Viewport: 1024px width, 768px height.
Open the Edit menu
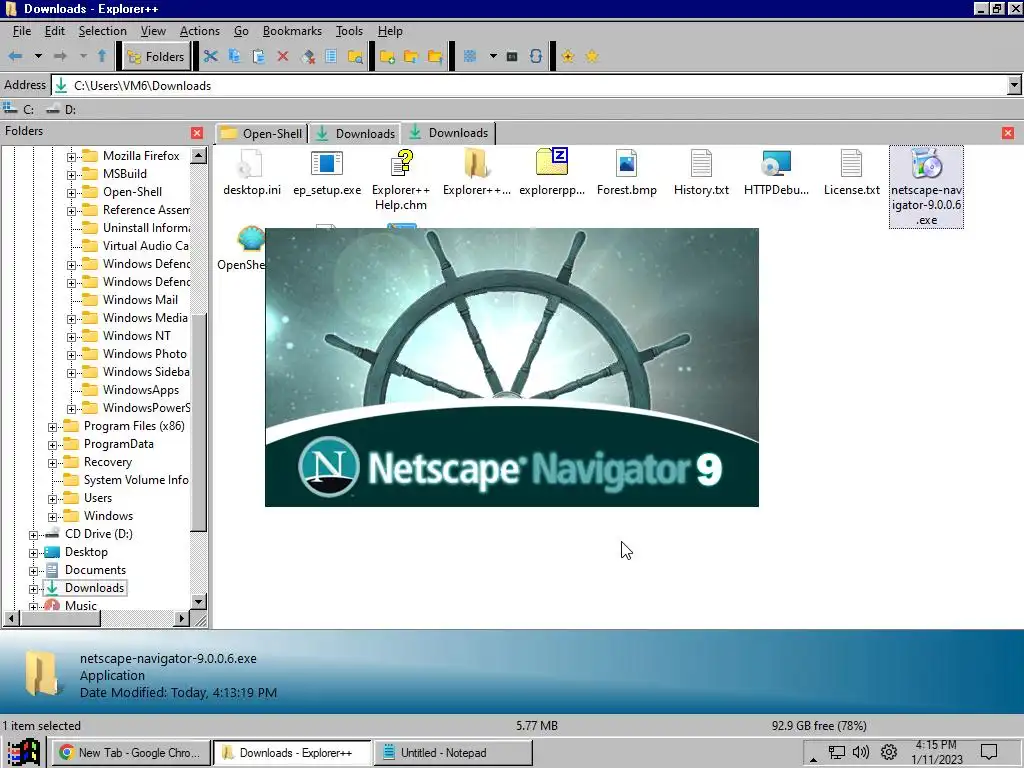coord(55,31)
